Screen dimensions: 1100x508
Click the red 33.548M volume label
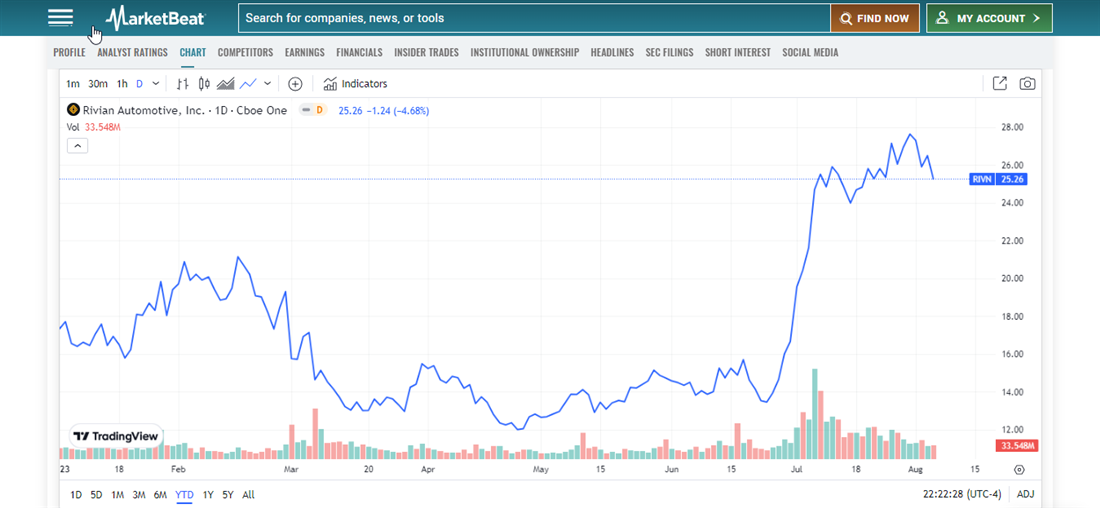pos(1017,446)
